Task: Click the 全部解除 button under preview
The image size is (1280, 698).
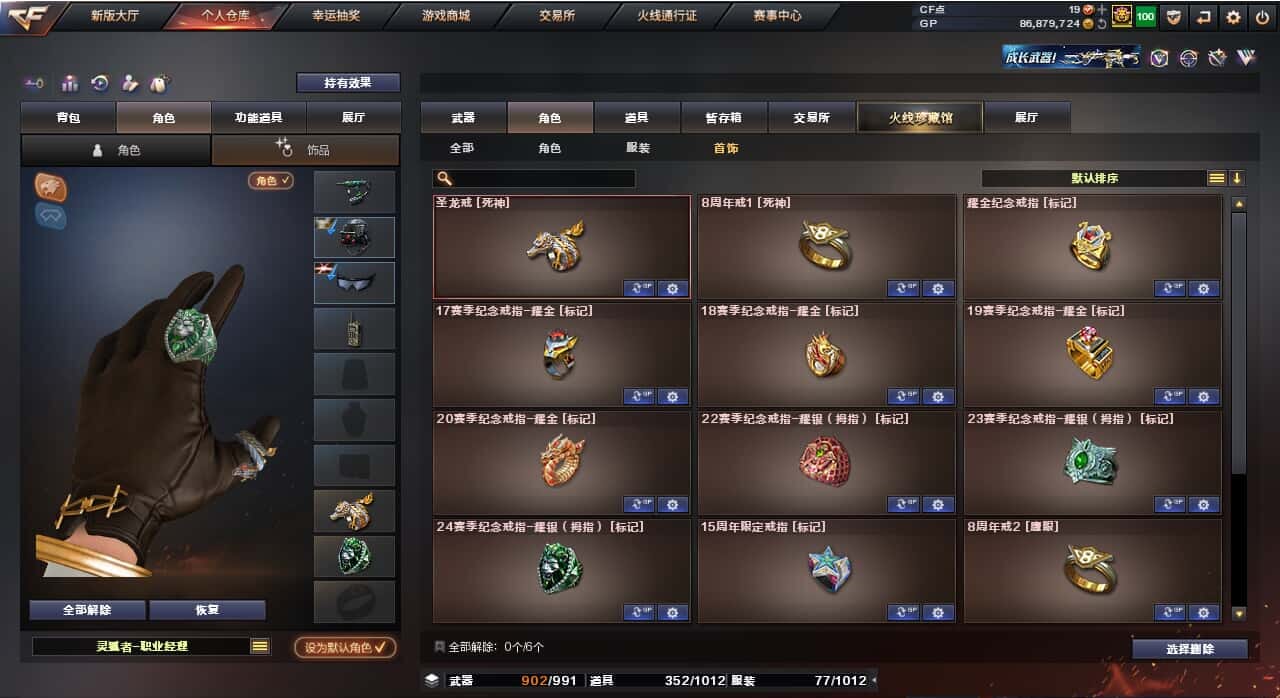Action: pos(87,609)
